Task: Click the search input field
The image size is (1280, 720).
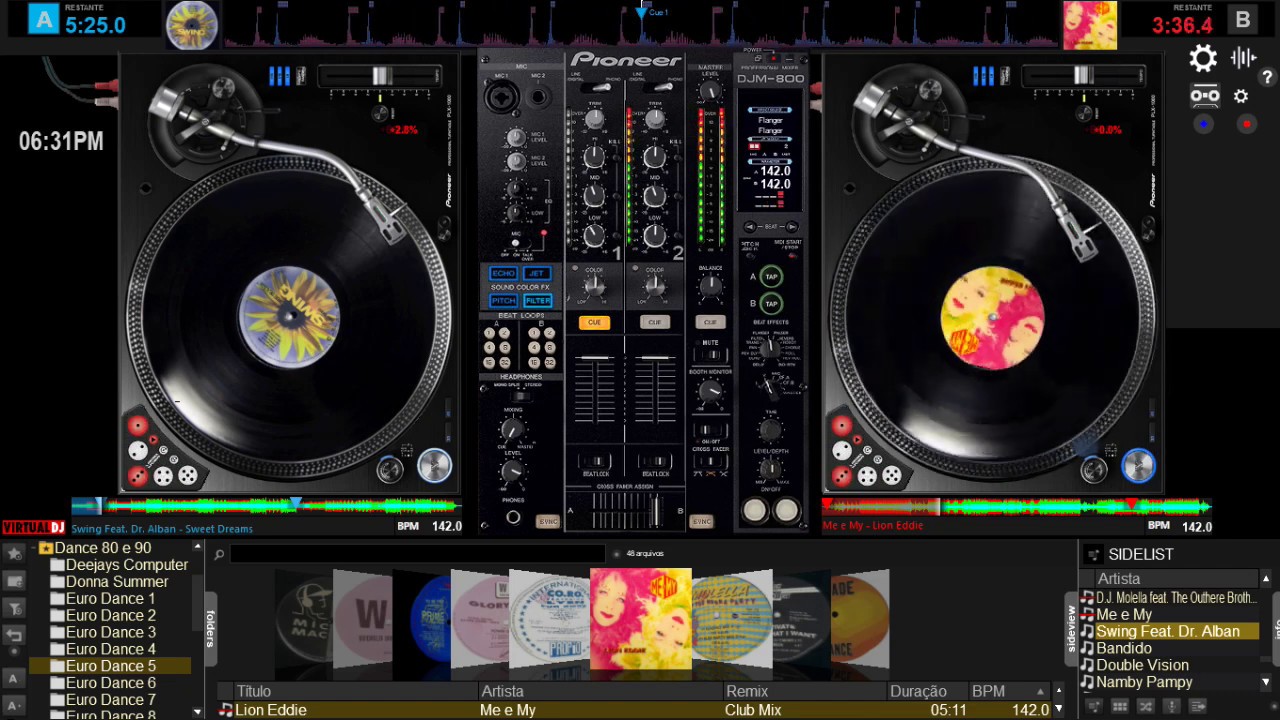Action: coord(418,554)
